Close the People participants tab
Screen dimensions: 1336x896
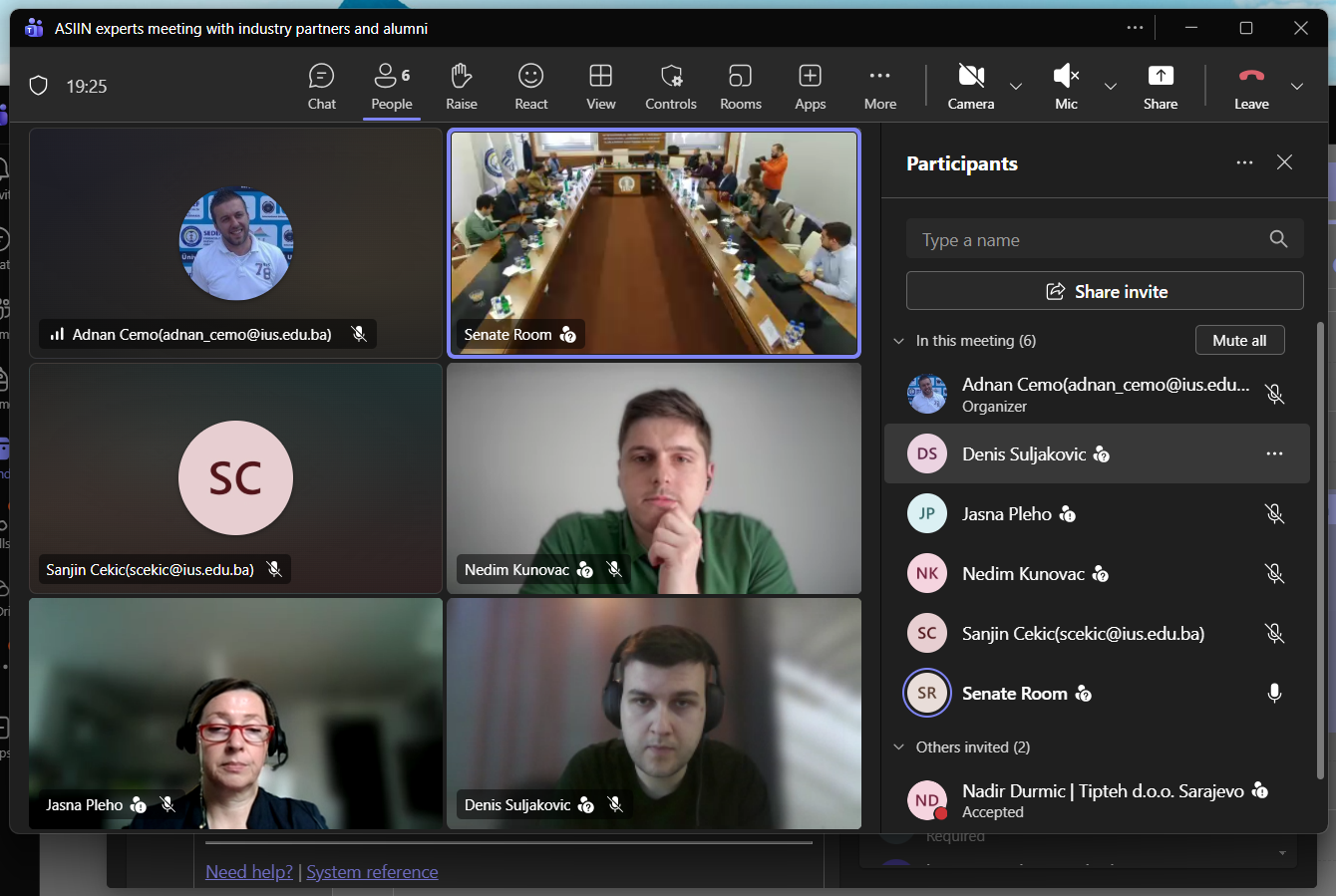tap(1284, 162)
